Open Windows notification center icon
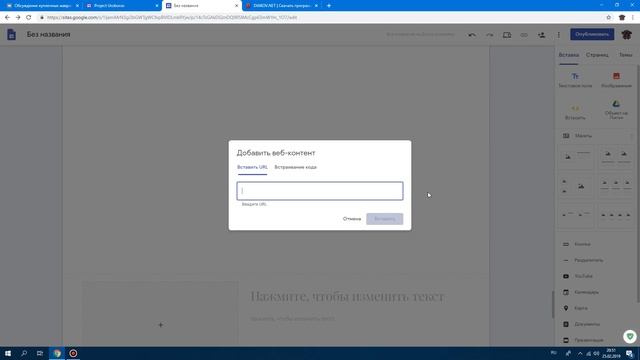640x360 pixels. 629,353
